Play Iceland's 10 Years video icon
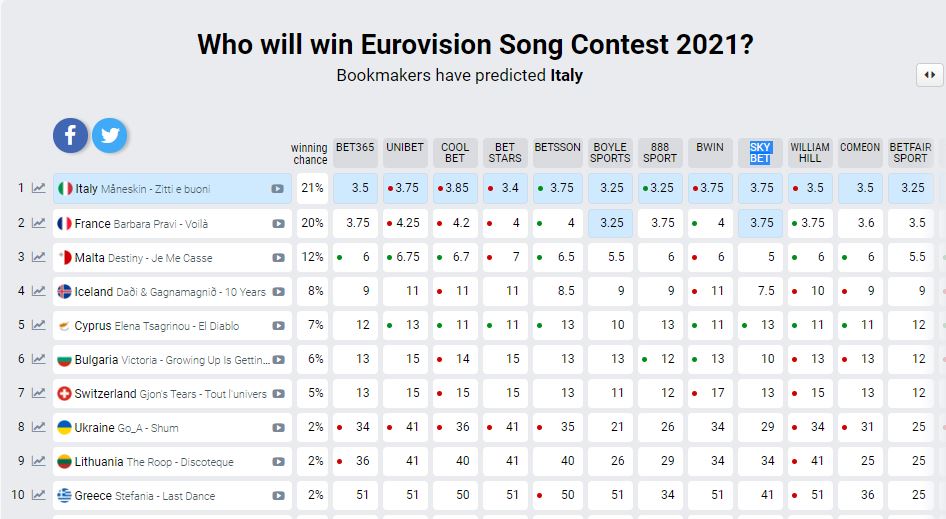Screen dimensions: 946x519 pos(278,292)
